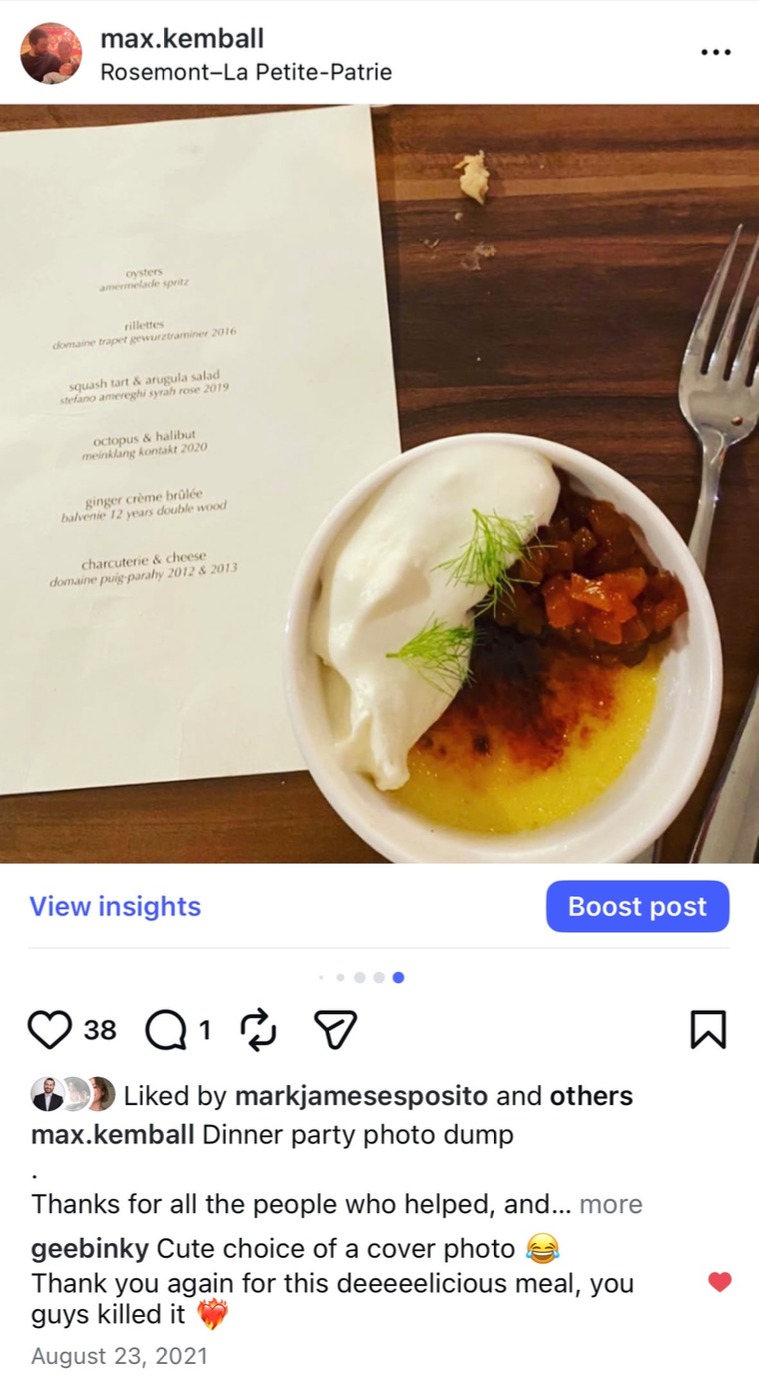The height and width of the screenshot is (1399, 759).
Task: Open the Rosemont–La Petite-Patrie location
Action: click(x=246, y=72)
